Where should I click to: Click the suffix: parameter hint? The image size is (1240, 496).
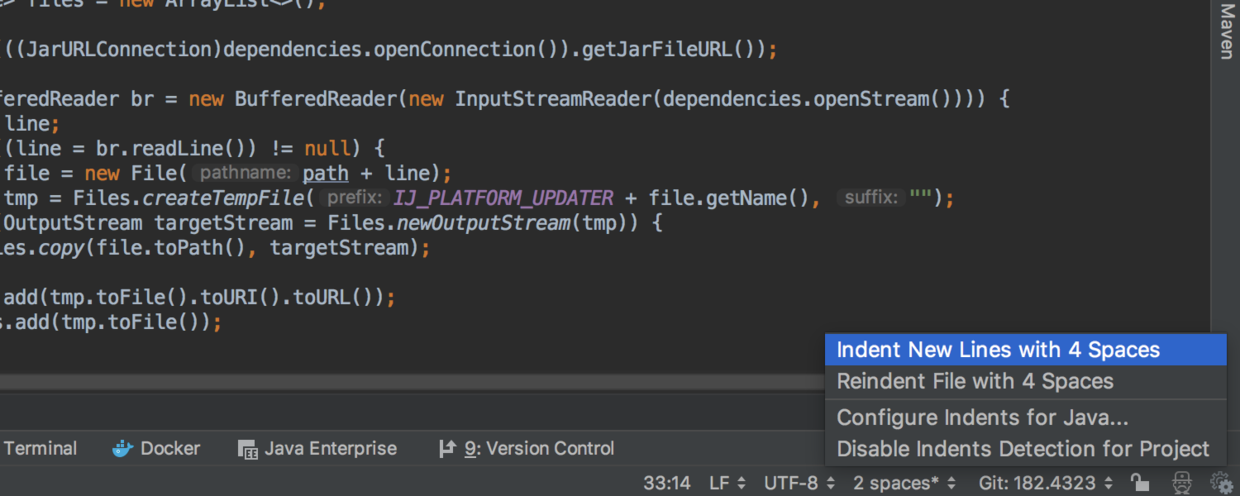[869, 198]
